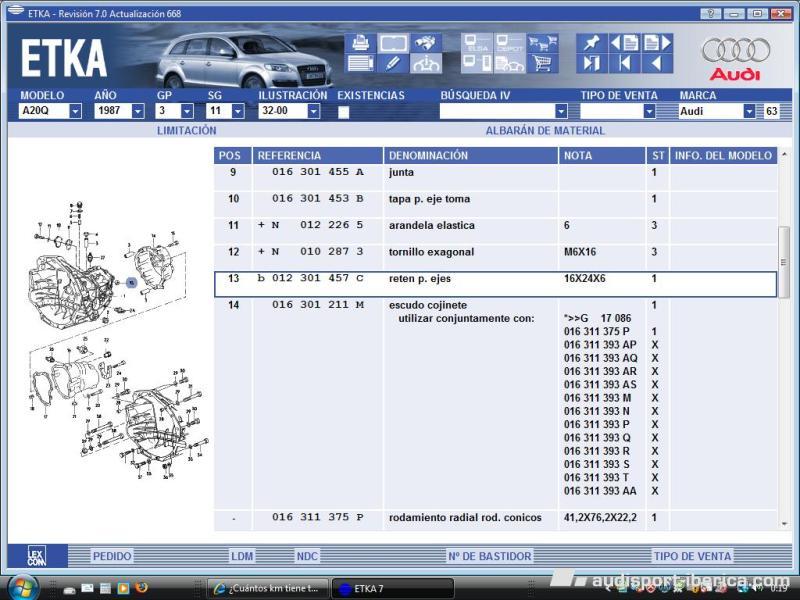Image resolution: width=800 pixels, height=600 pixels.
Task: Open the SG dropdown arrow
Action: (238, 111)
